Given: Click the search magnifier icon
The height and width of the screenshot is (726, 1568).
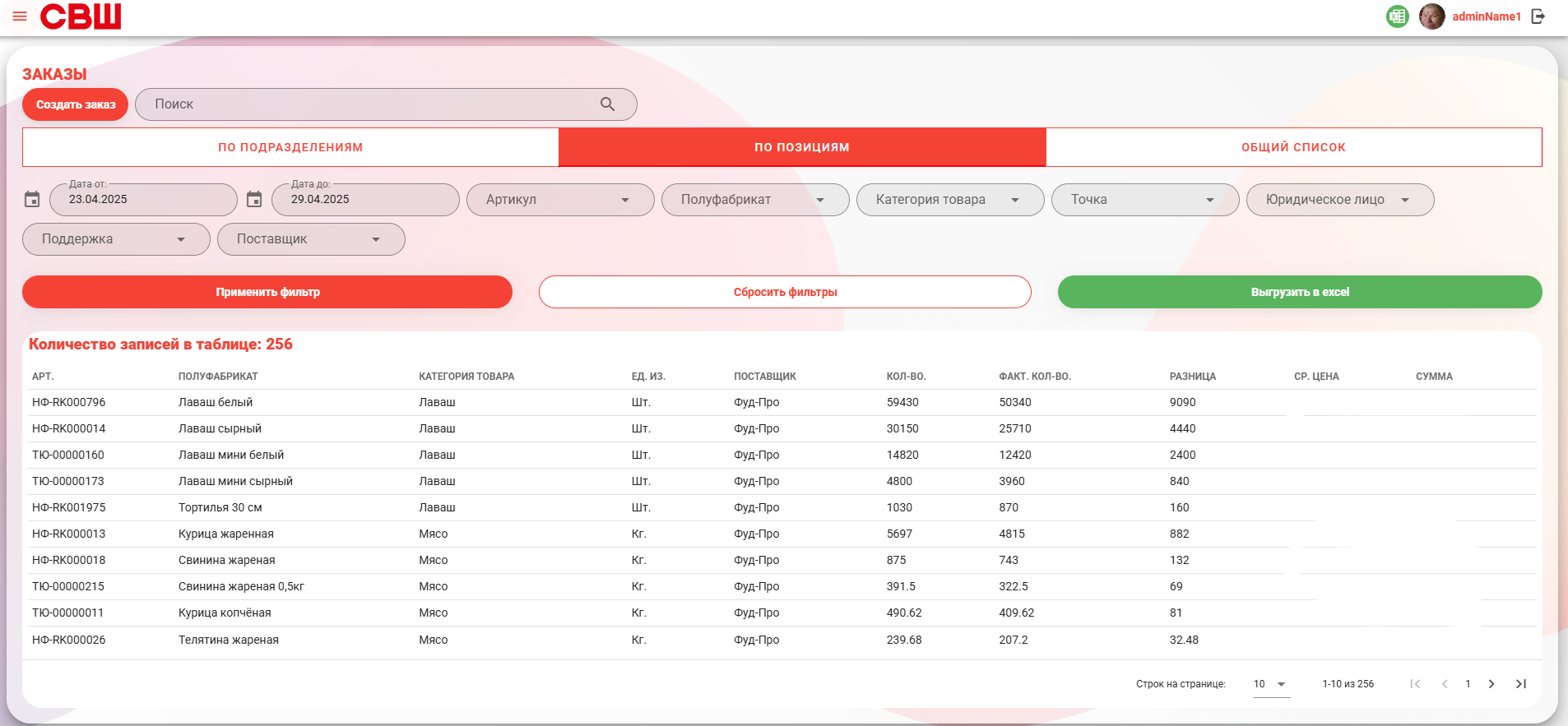Looking at the screenshot, I should tap(607, 104).
